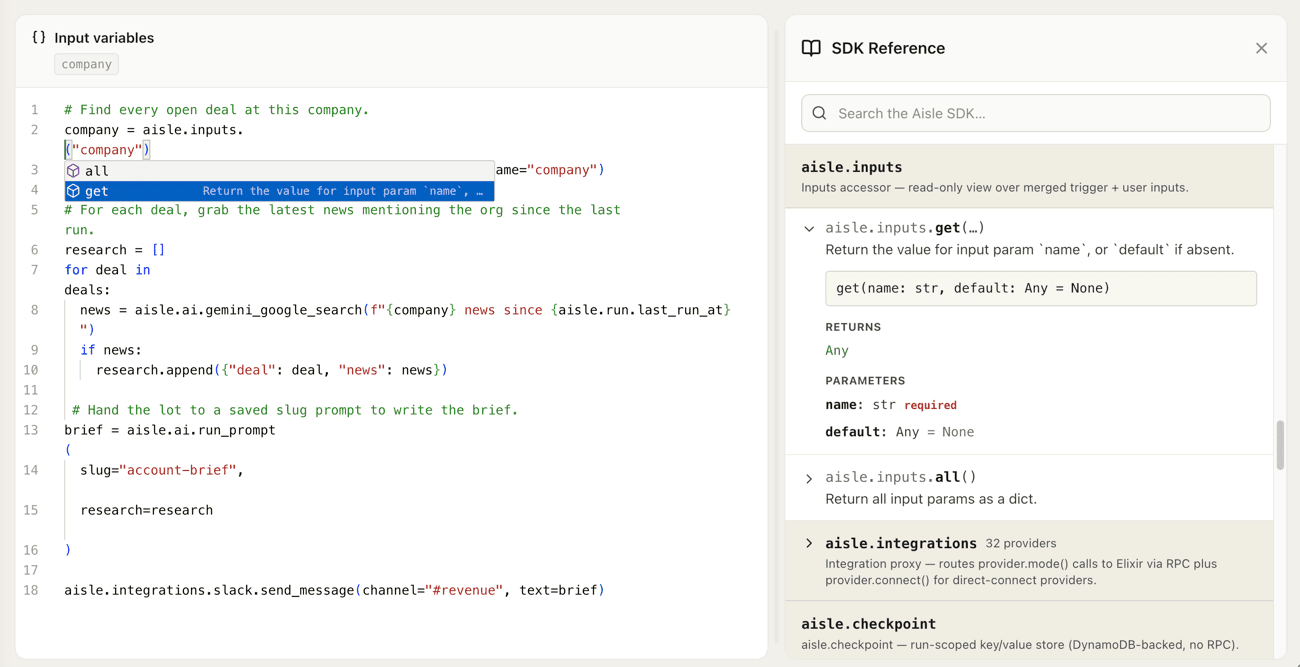1300x667 pixels.
Task: Click the Input variables braces icon
Action: [39, 37]
